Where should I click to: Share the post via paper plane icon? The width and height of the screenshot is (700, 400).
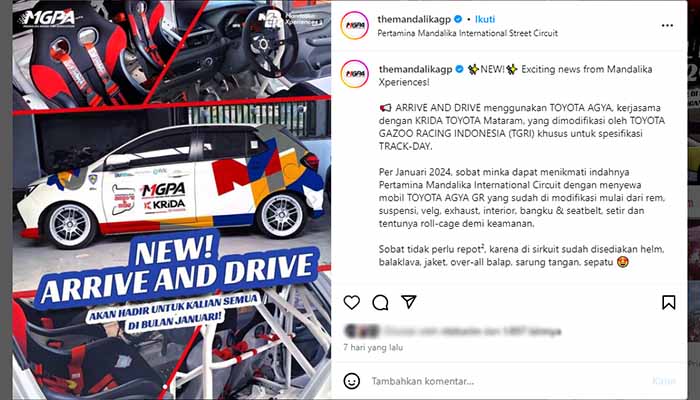pos(408,302)
